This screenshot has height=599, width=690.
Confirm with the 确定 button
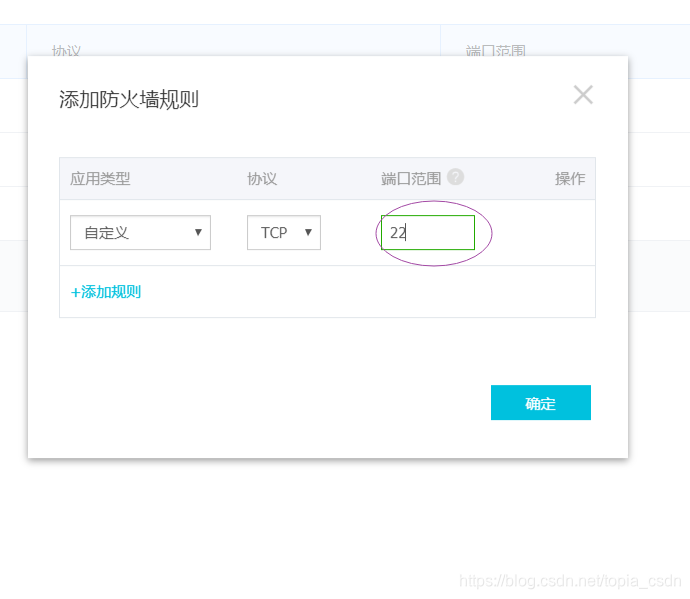click(x=541, y=403)
